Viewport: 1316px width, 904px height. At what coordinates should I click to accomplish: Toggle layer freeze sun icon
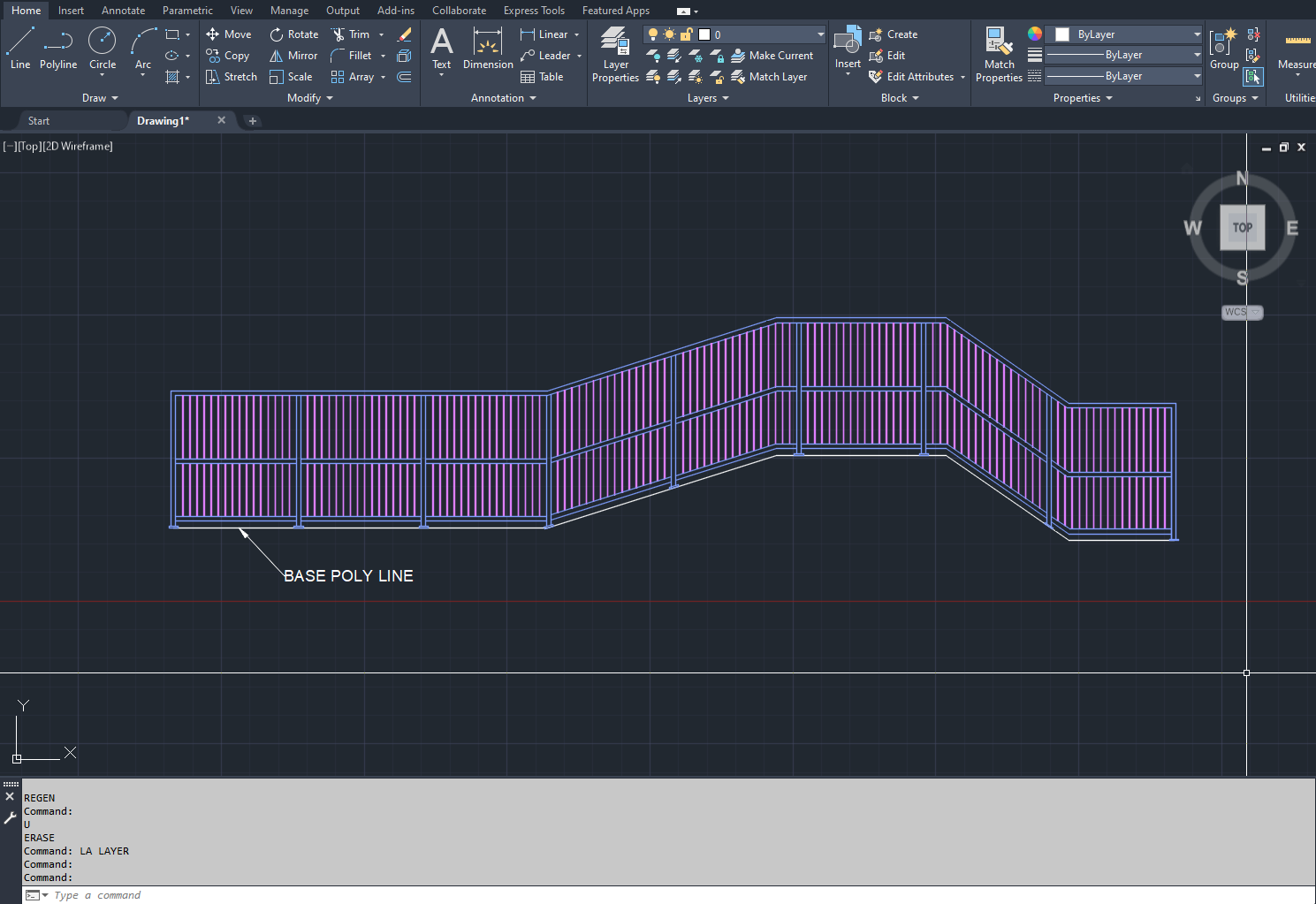[x=669, y=34]
